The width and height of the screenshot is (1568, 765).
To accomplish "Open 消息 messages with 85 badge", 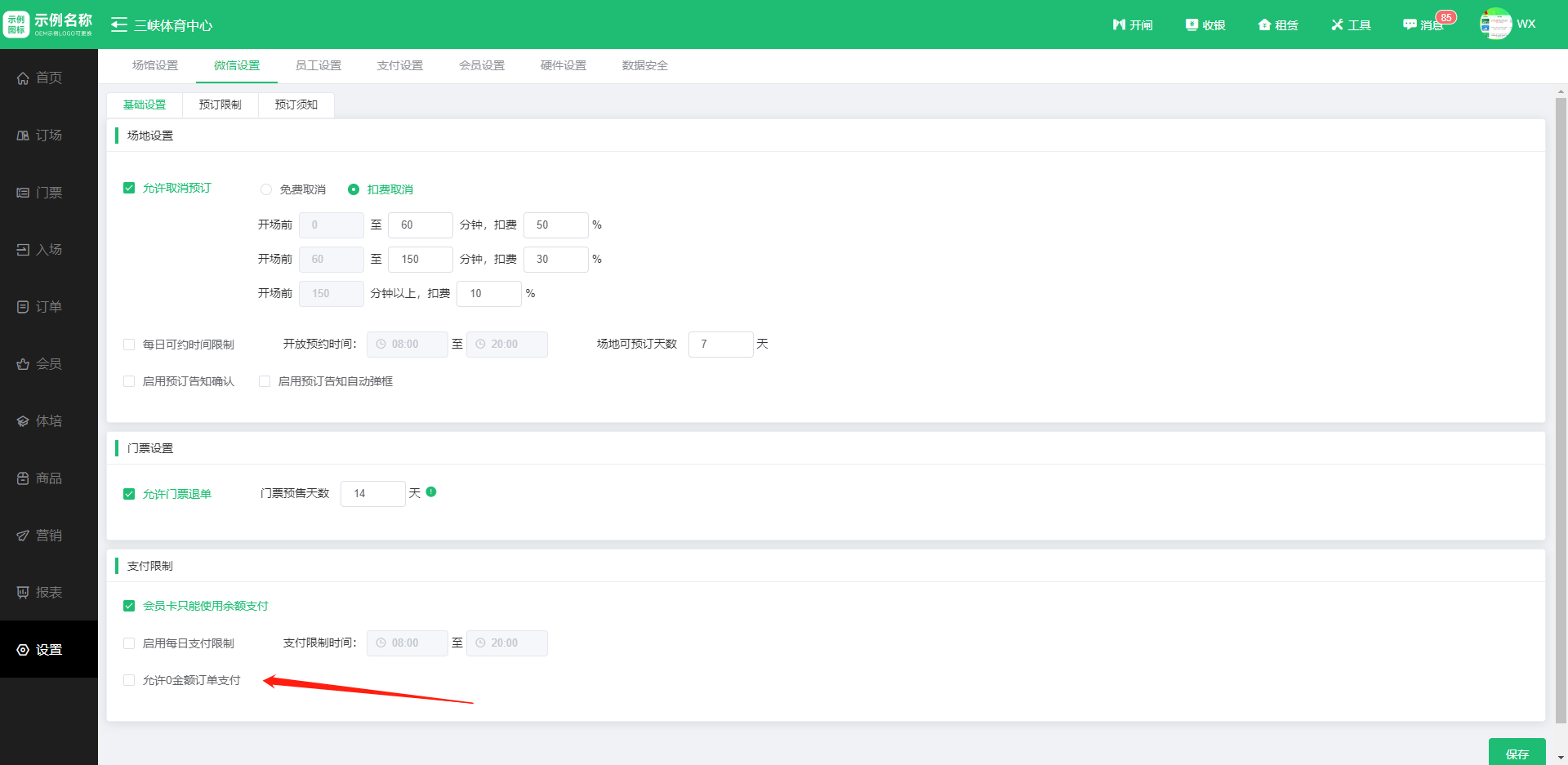I will click(1423, 25).
